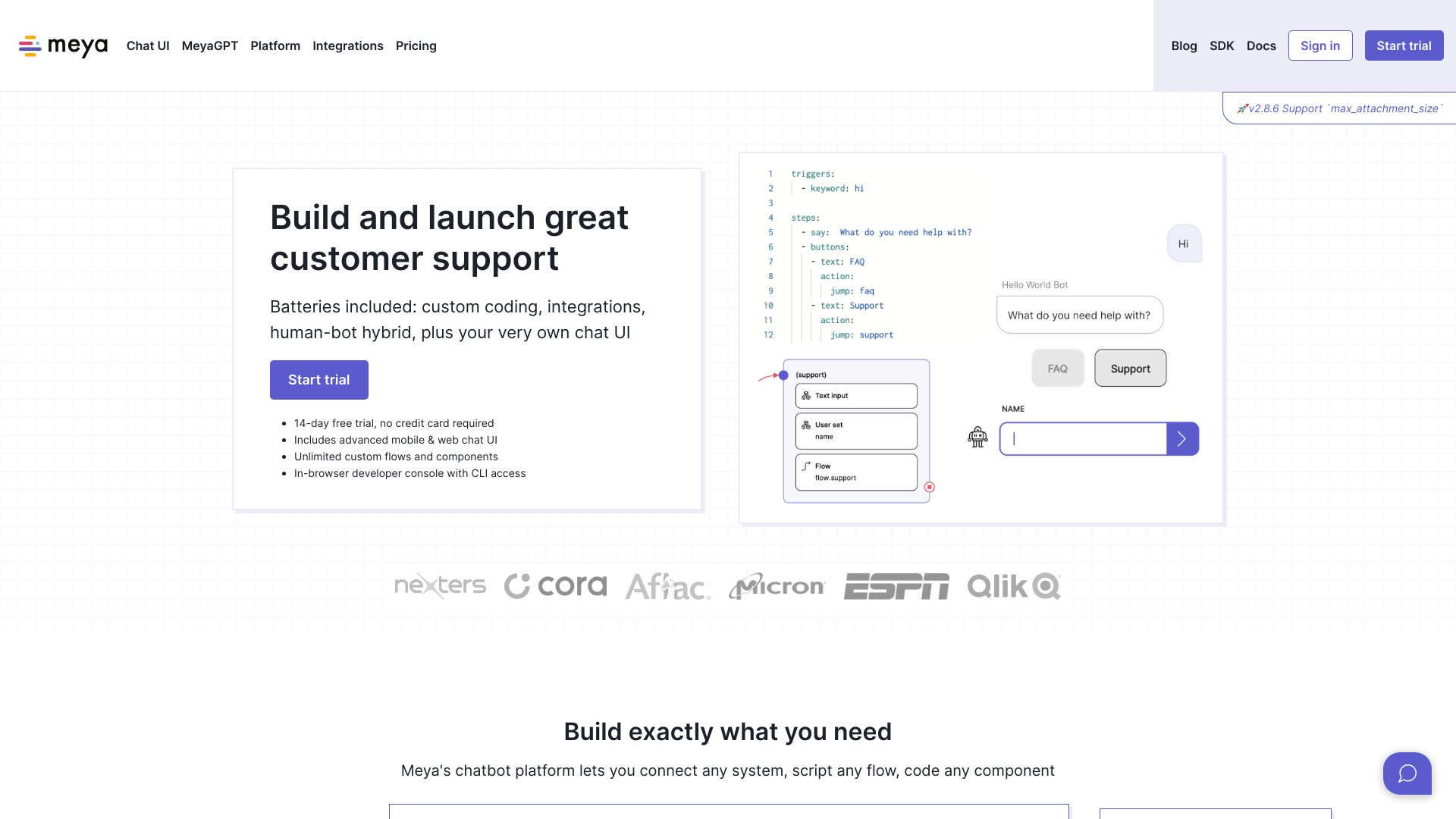This screenshot has height=819, width=1456.
Task: Click the chat bubble icon bottom right
Action: coord(1407,773)
